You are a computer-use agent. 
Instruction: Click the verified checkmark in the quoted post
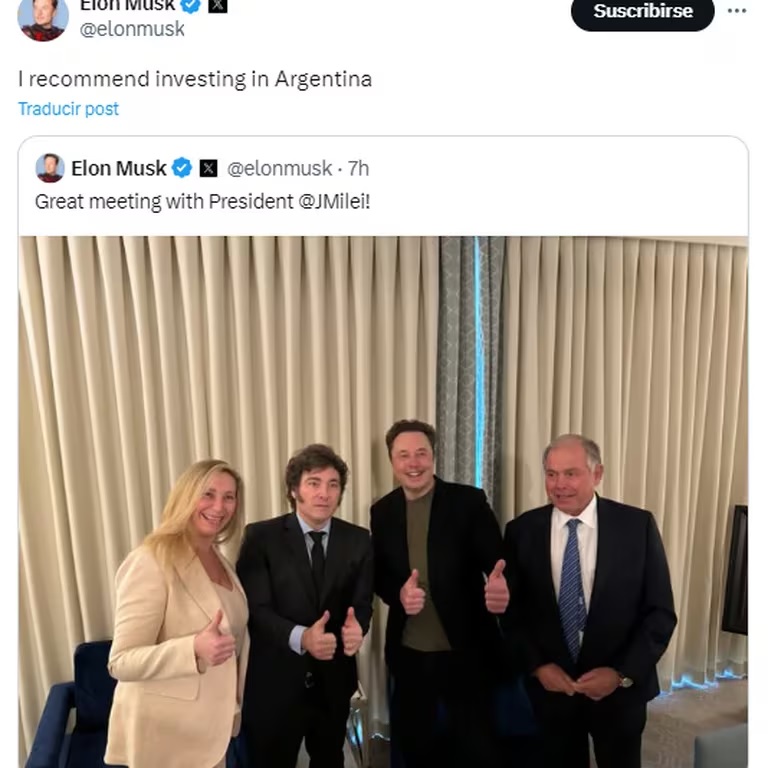pos(182,168)
